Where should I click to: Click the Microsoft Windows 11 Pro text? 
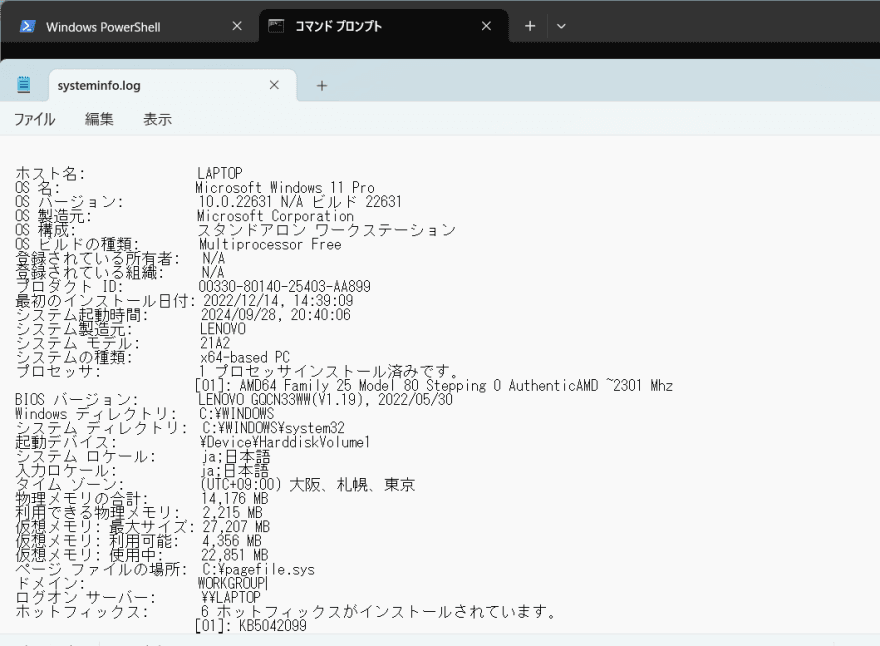point(285,188)
